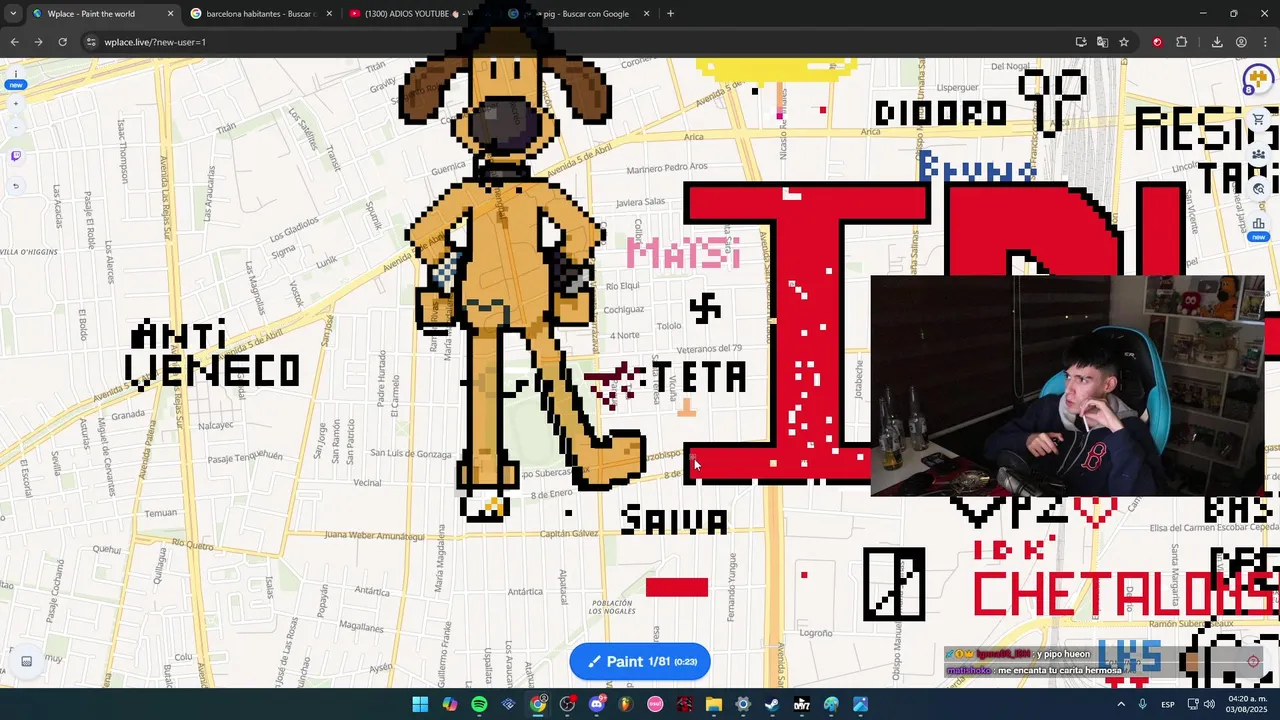Open the volume control in the tray
The width and height of the screenshot is (1280, 720).
coord(1210,704)
